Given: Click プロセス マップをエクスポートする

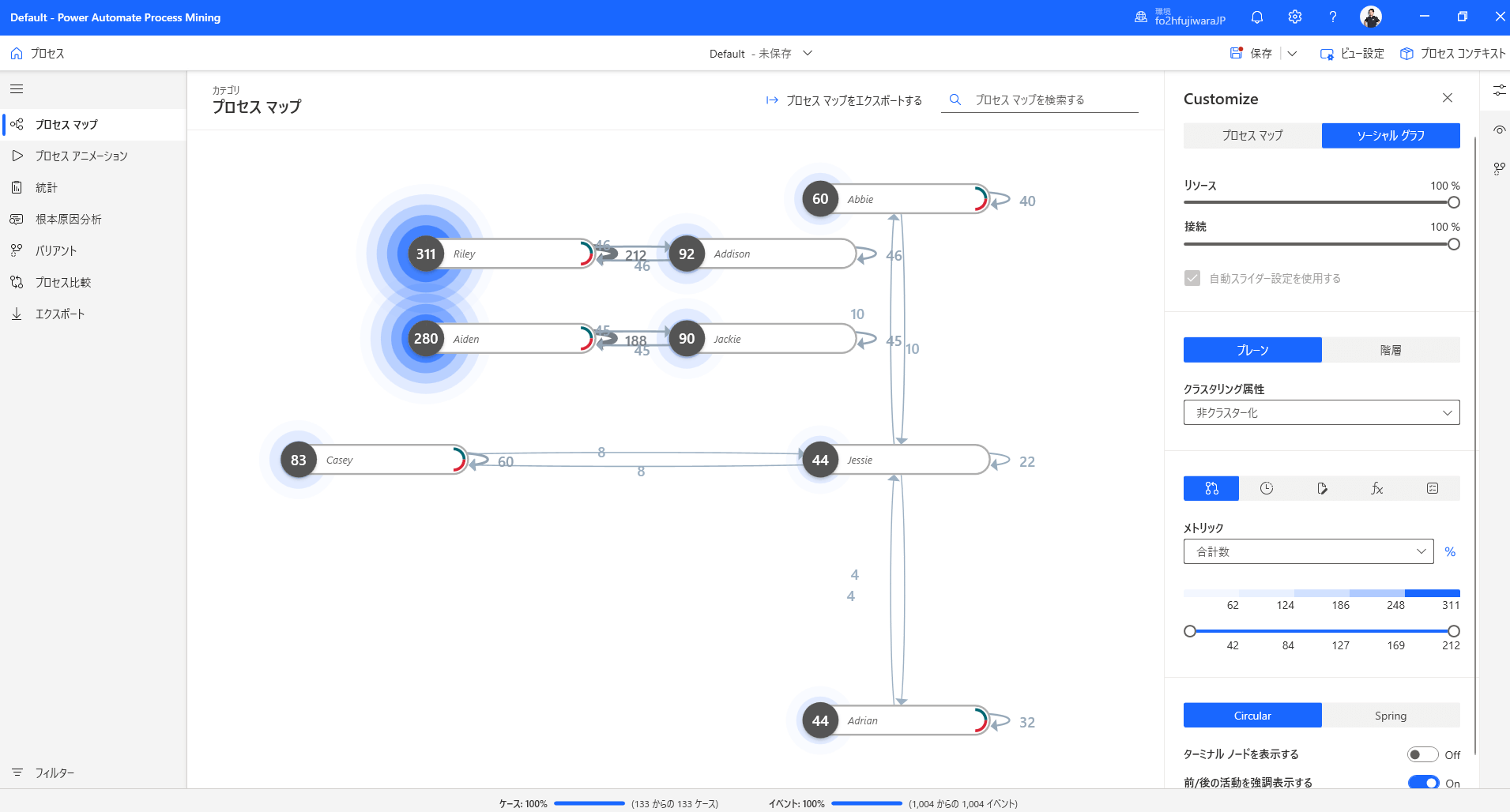Looking at the screenshot, I should [x=853, y=100].
